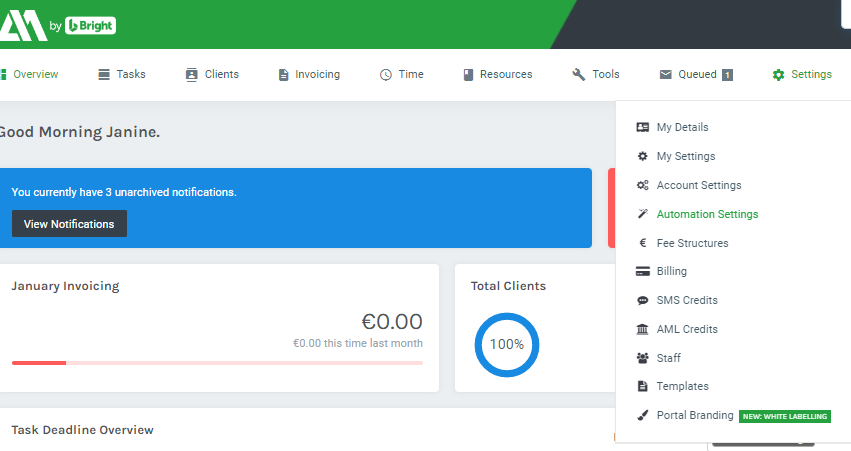This screenshot has width=851, height=451.
Task: Click the Bright brand badge
Action: pyautogui.click(x=90, y=26)
